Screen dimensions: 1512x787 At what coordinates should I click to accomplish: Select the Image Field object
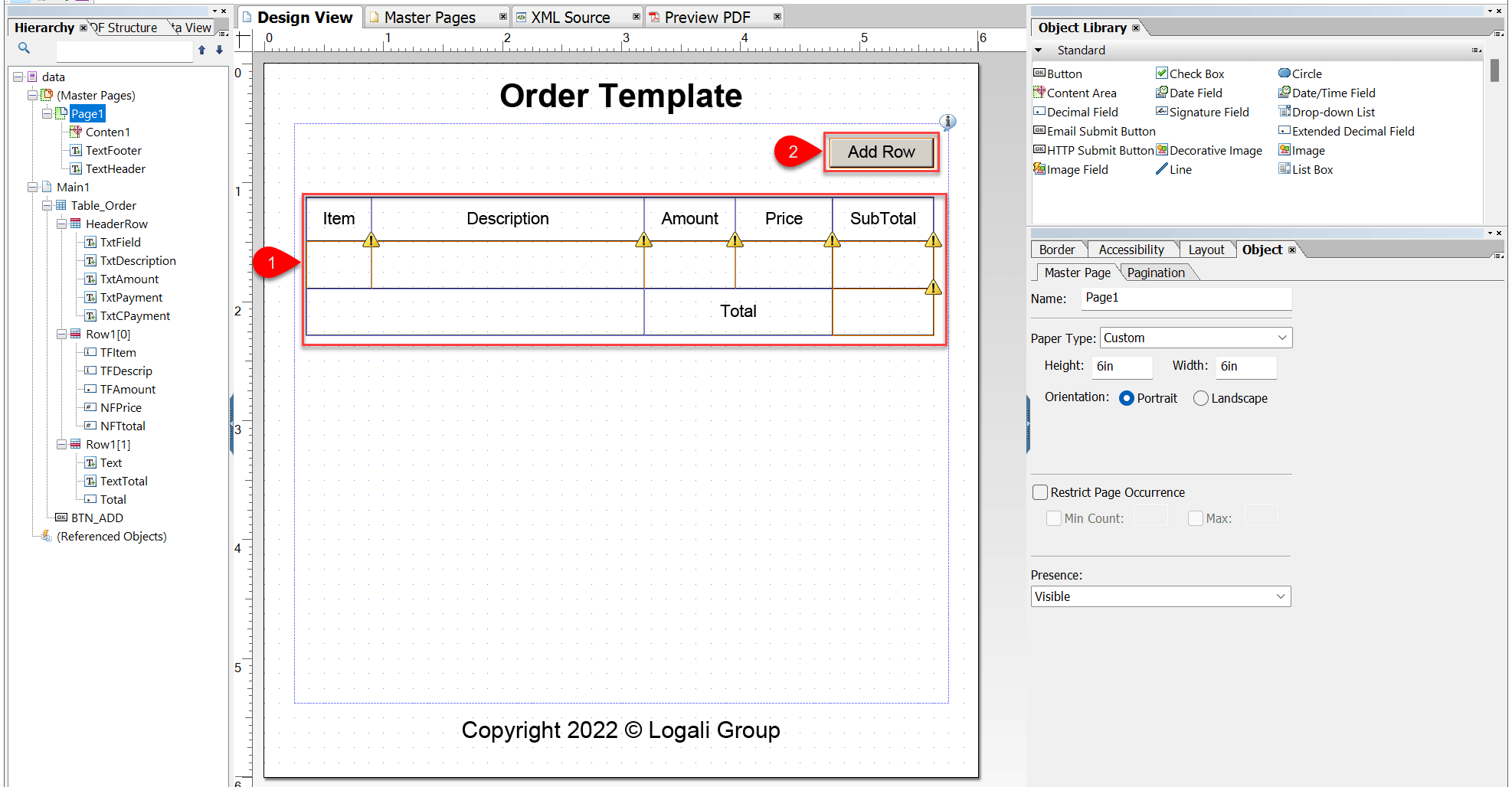[1076, 169]
